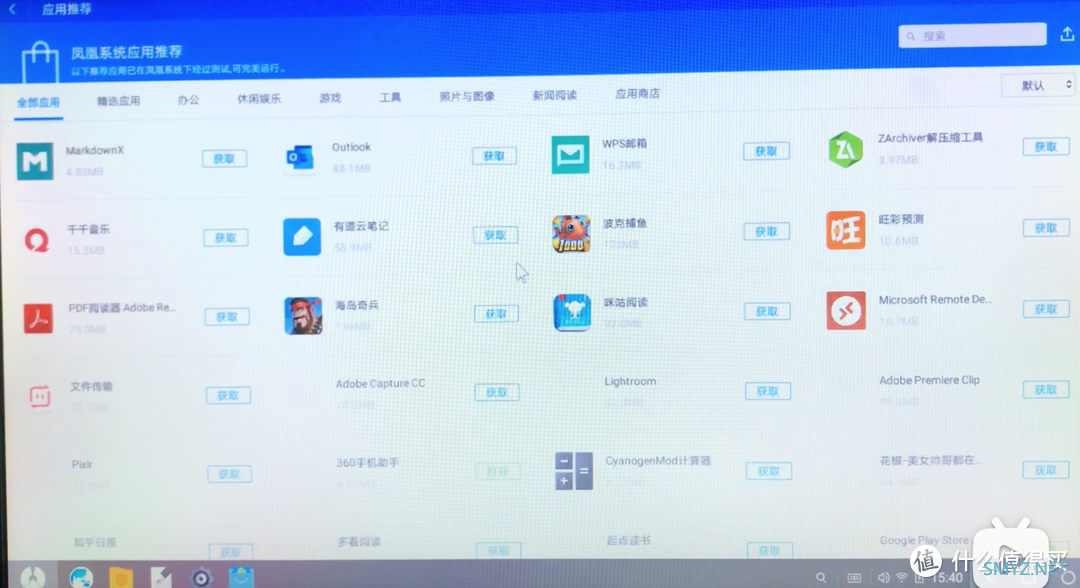This screenshot has width=1080, height=588.
Task: Get the PDF阅读器 Adobe Reader app
Action: pos(227,317)
